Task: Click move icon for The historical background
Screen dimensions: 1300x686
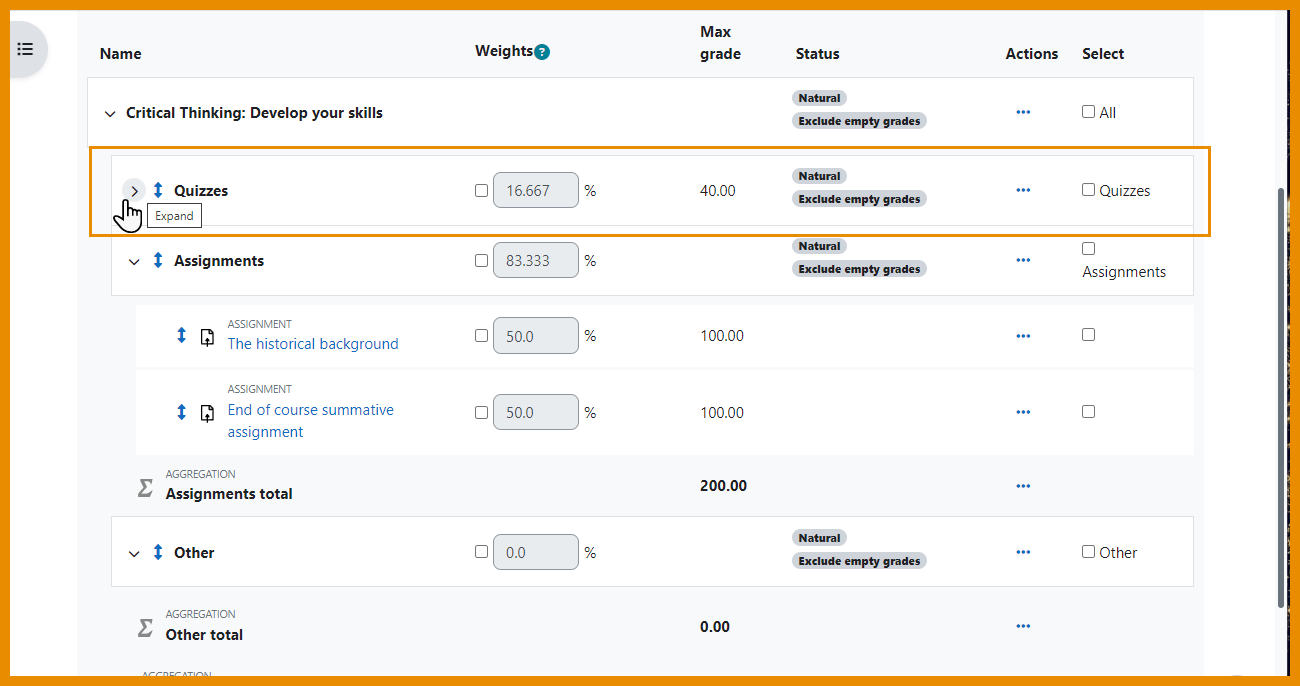Action: point(181,336)
